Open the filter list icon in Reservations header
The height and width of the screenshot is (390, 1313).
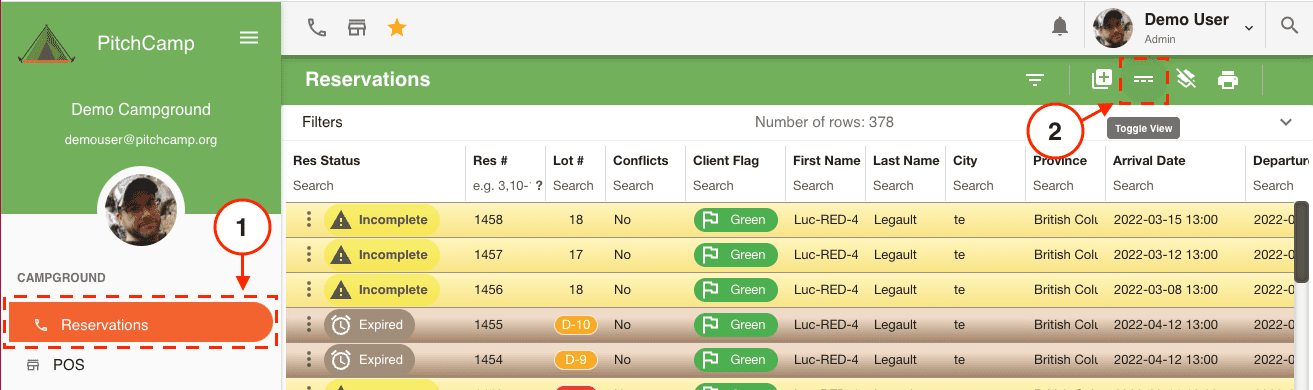[x=1035, y=80]
